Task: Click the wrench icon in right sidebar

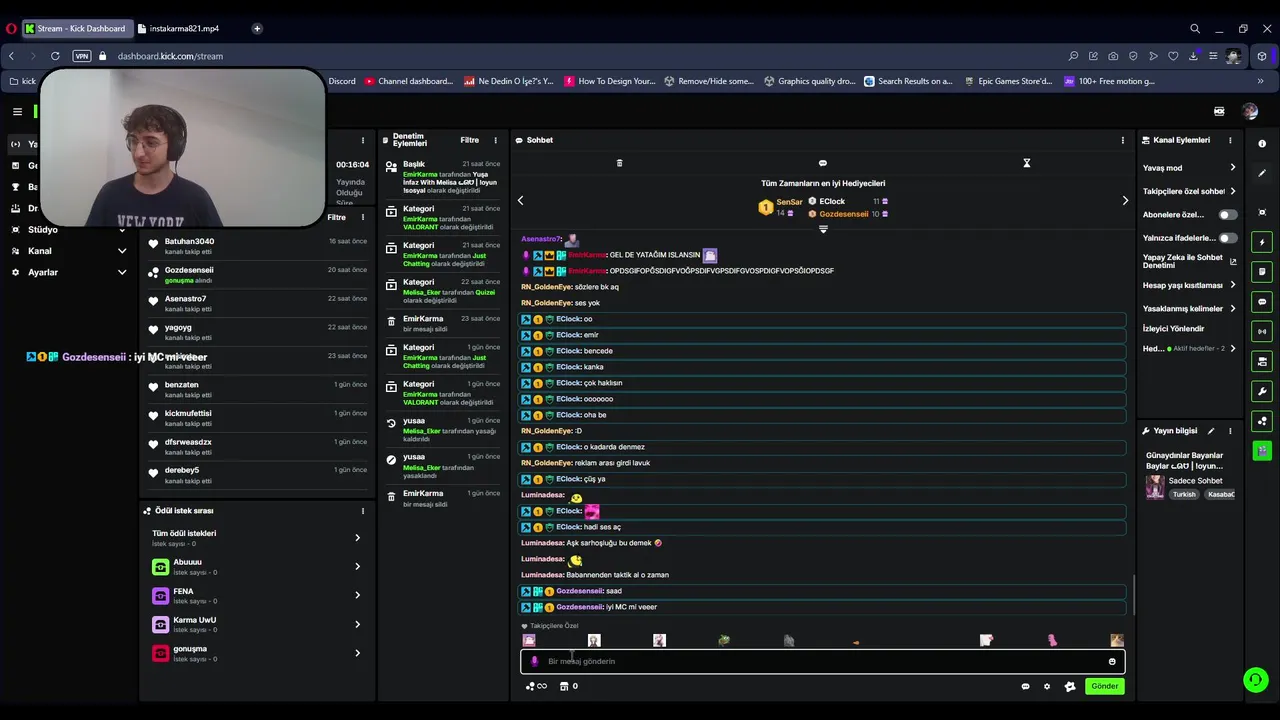Action: [x=1262, y=391]
